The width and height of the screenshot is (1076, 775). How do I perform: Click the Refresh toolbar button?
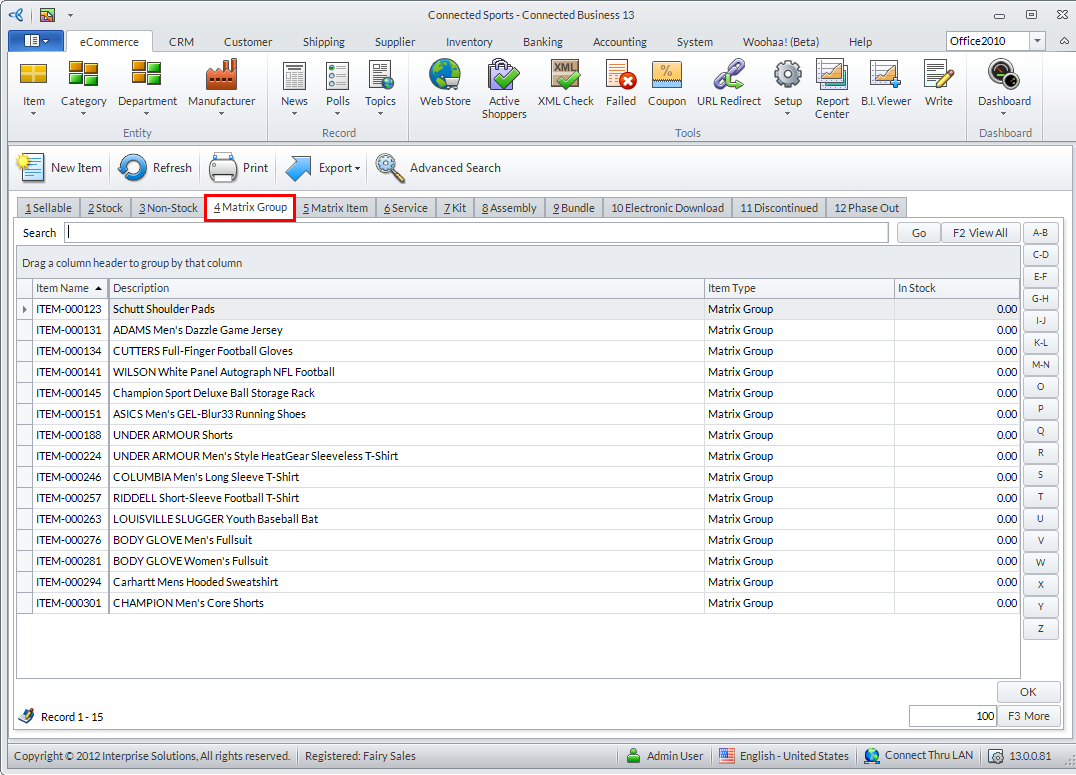click(155, 168)
